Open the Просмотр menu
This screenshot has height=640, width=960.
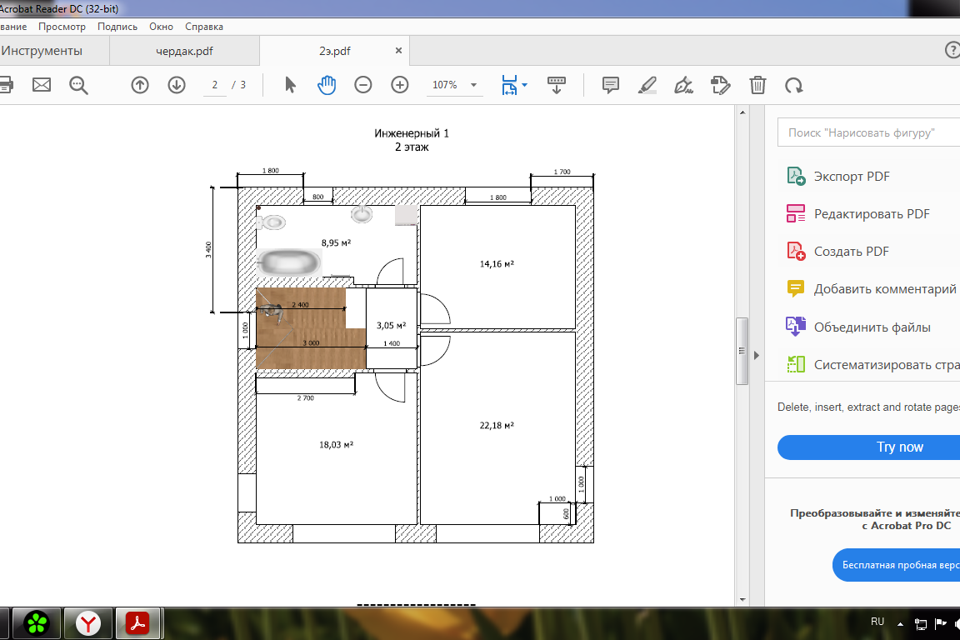(62, 26)
